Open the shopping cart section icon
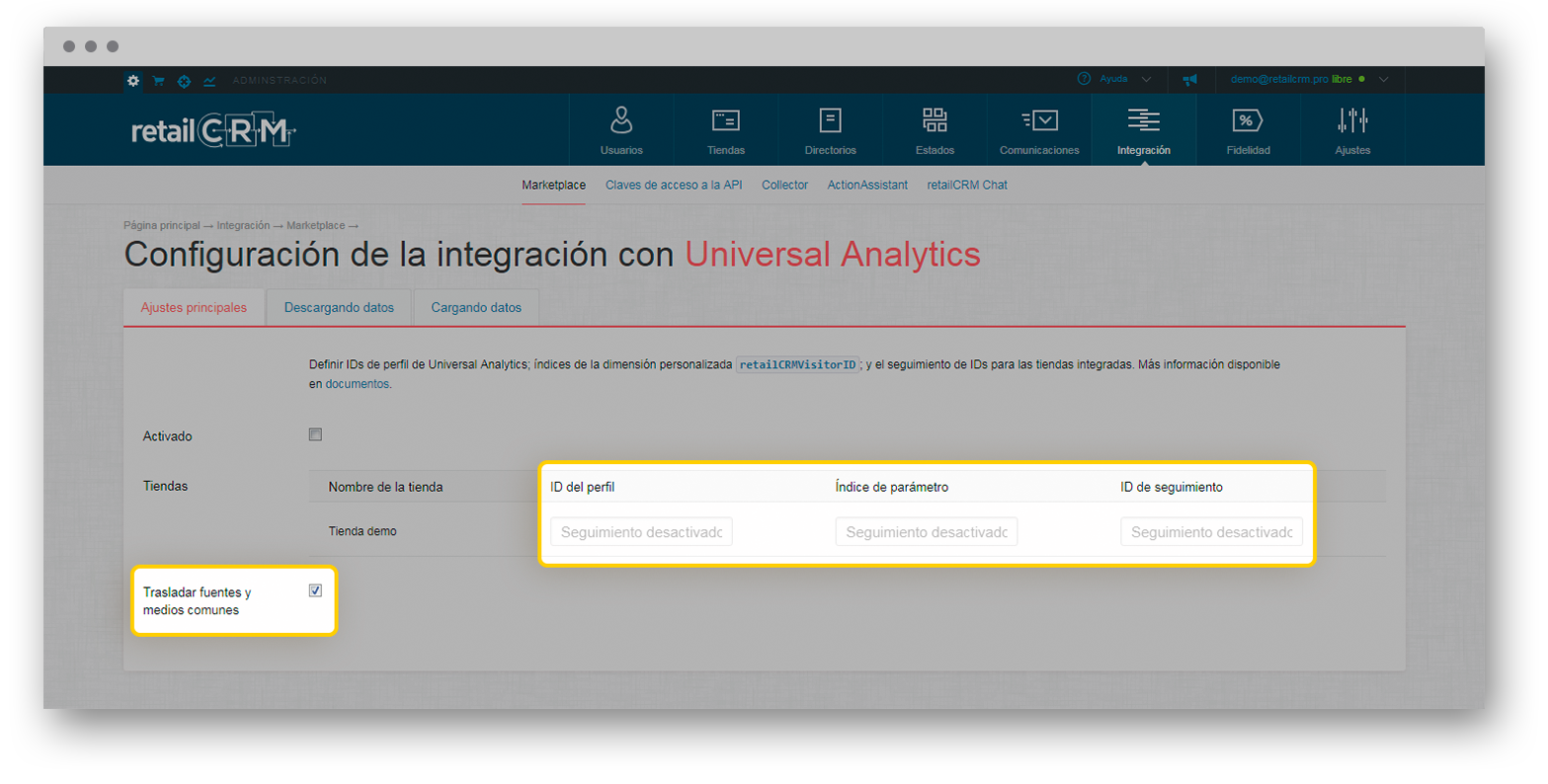The width and height of the screenshot is (1548, 784). (x=158, y=81)
